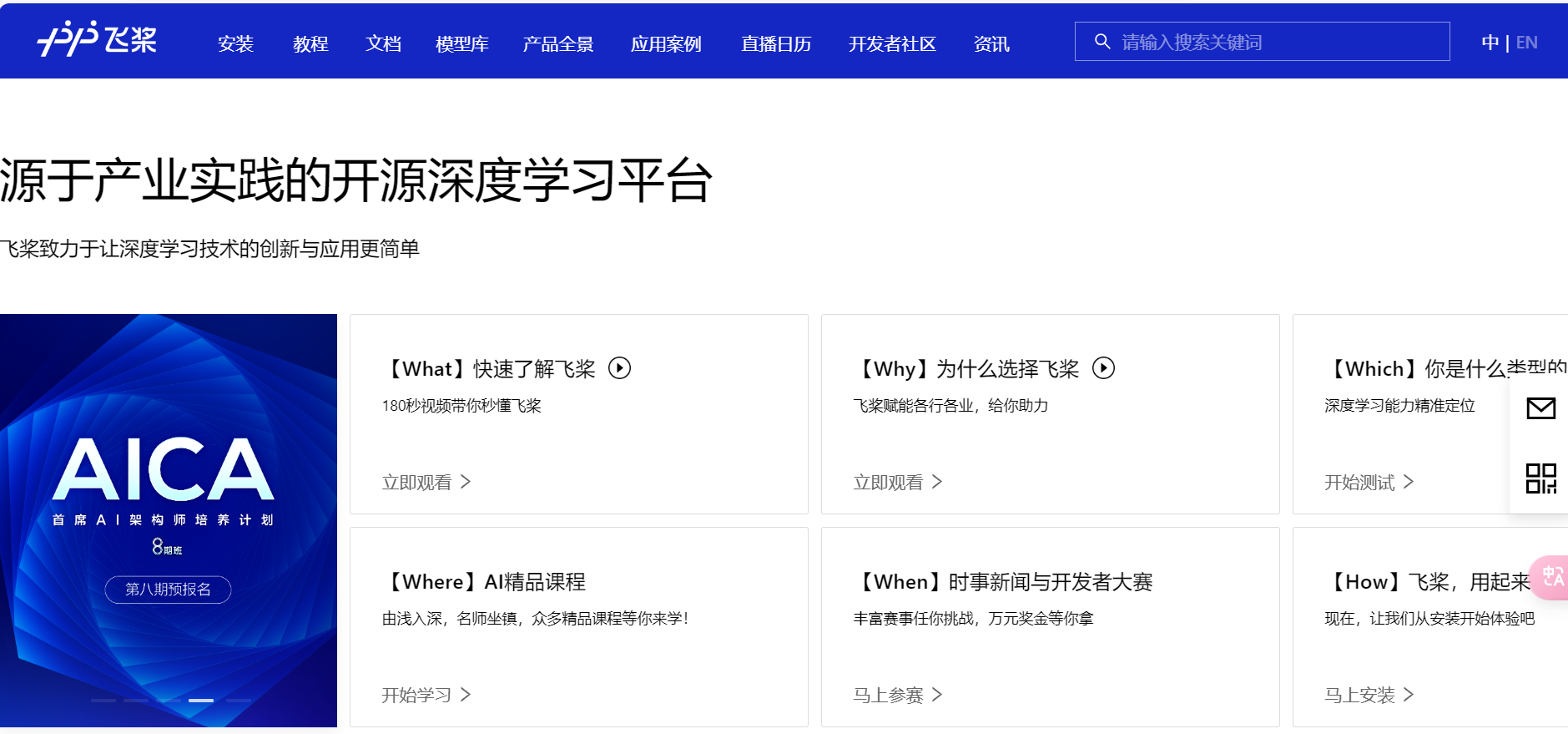Play the Why 为什么选择飞桨 video icon
This screenshot has width=1568, height=734.
(1103, 368)
